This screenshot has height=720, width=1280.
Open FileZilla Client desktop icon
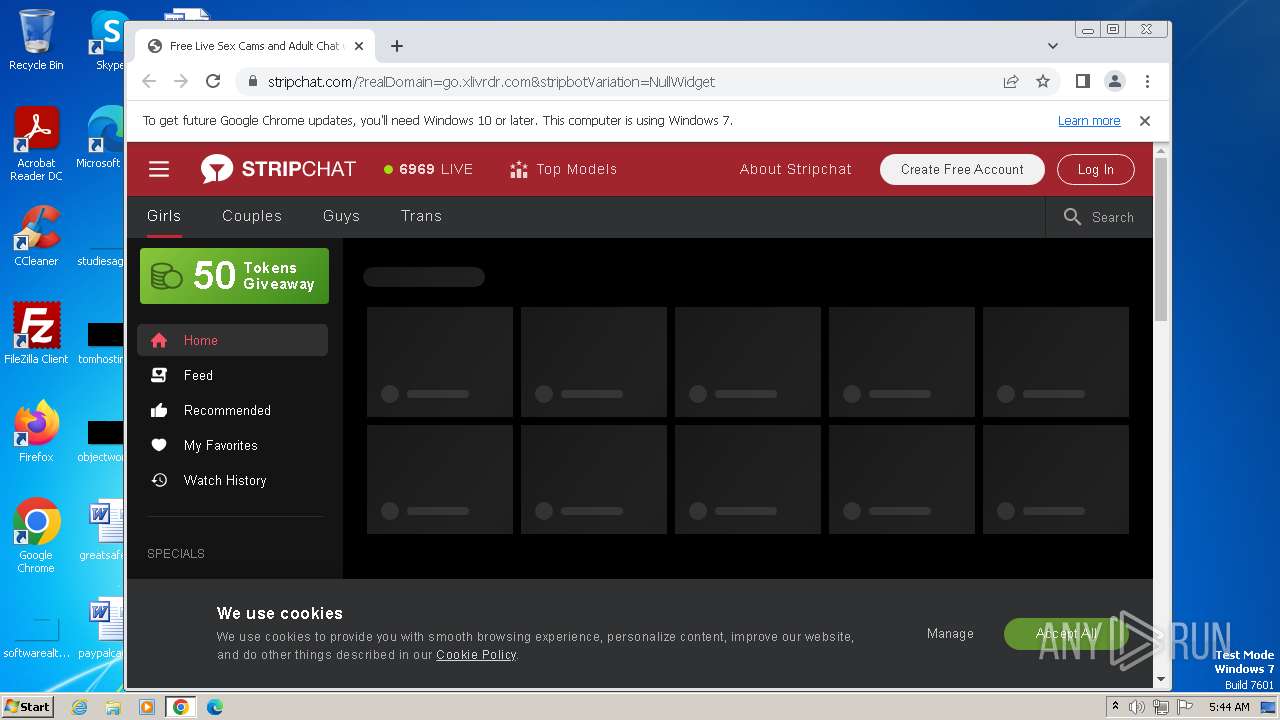[36, 334]
